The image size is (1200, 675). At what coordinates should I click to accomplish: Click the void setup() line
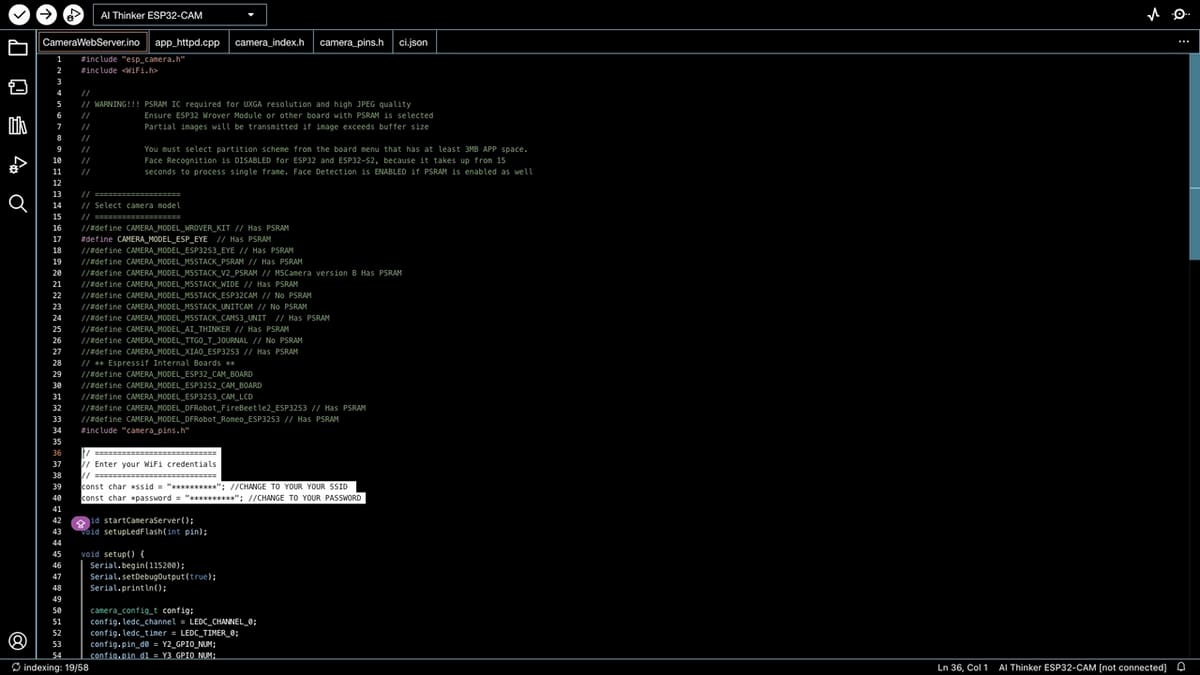[x=112, y=554]
